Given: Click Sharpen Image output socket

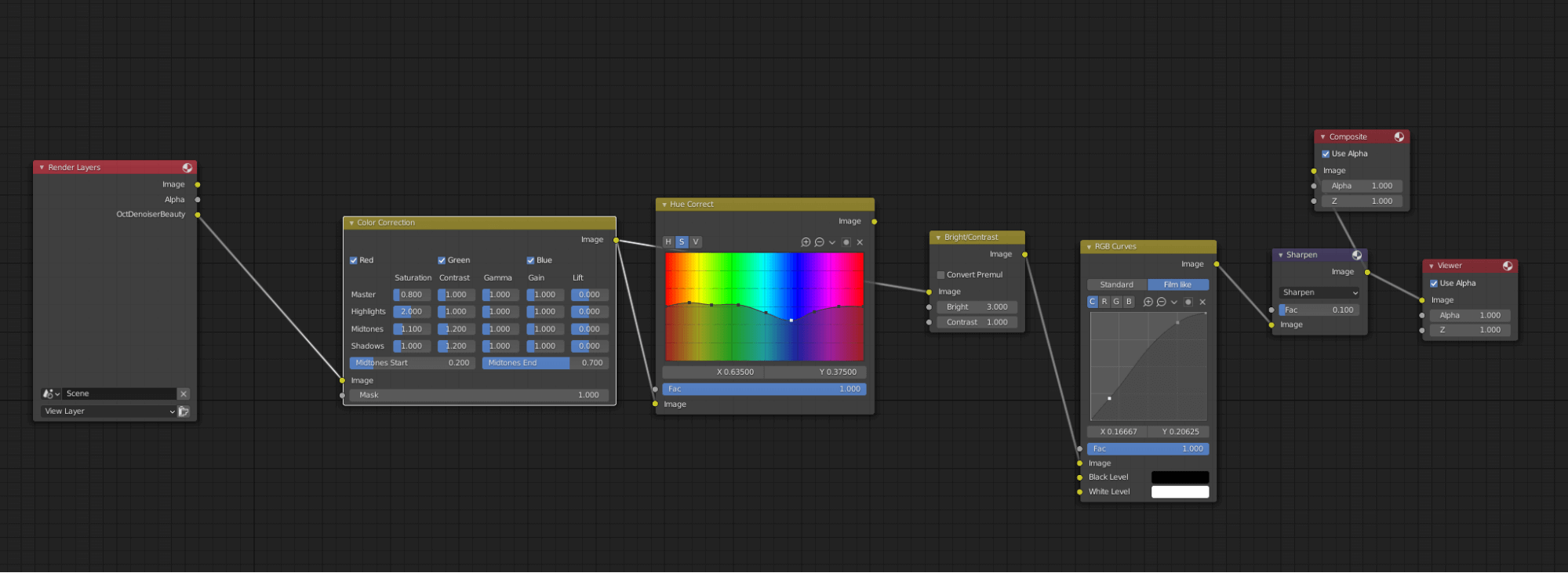Looking at the screenshot, I should click(x=1368, y=273).
